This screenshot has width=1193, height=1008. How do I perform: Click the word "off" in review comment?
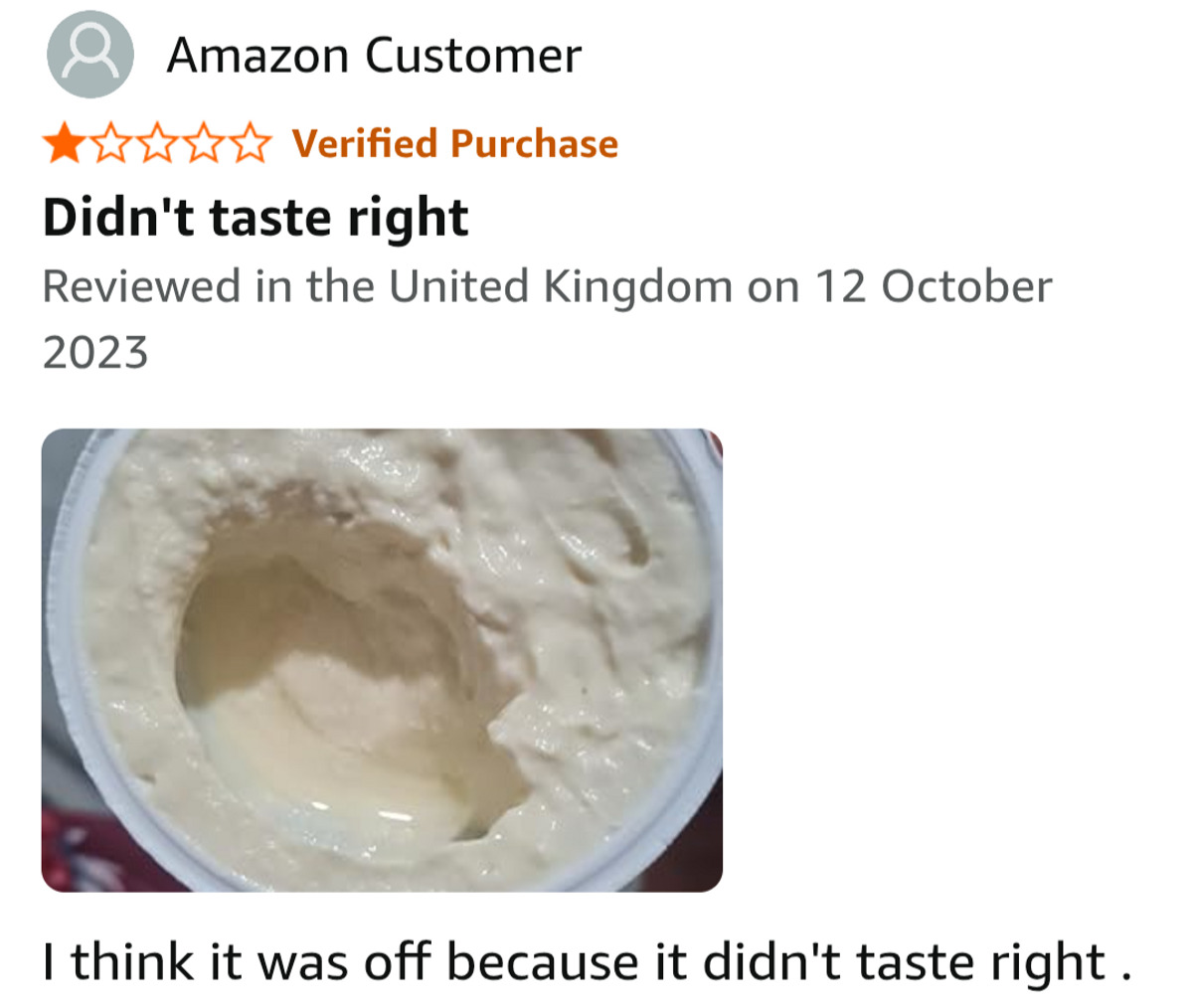point(401,961)
